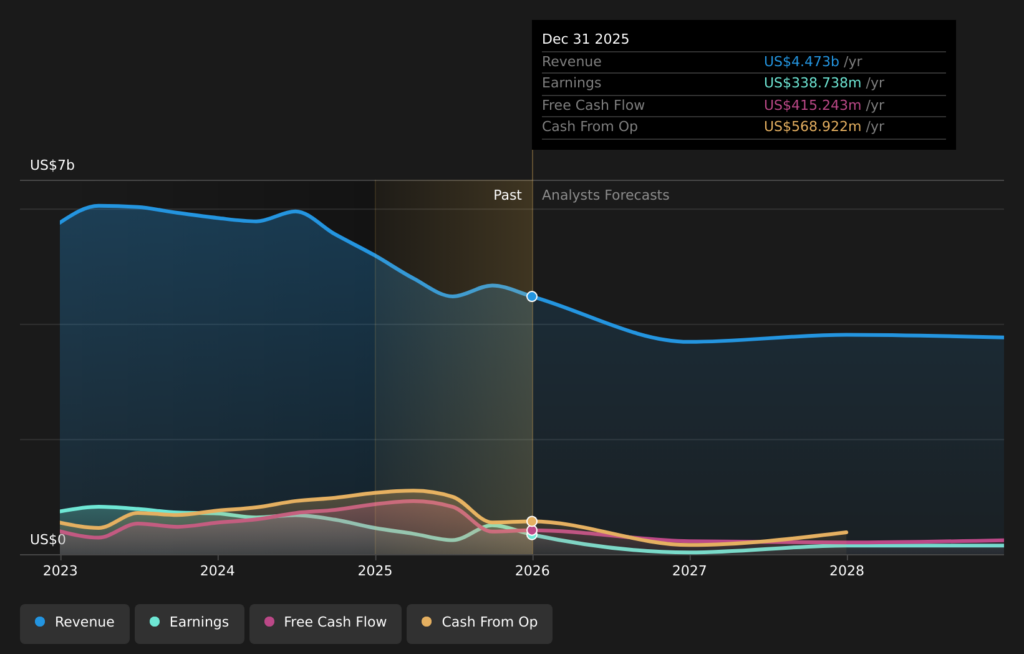The width and height of the screenshot is (1024, 654).
Task: Click the blue Revenue data point at 2026
Action: pyautogui.click(x=532, y=296)
